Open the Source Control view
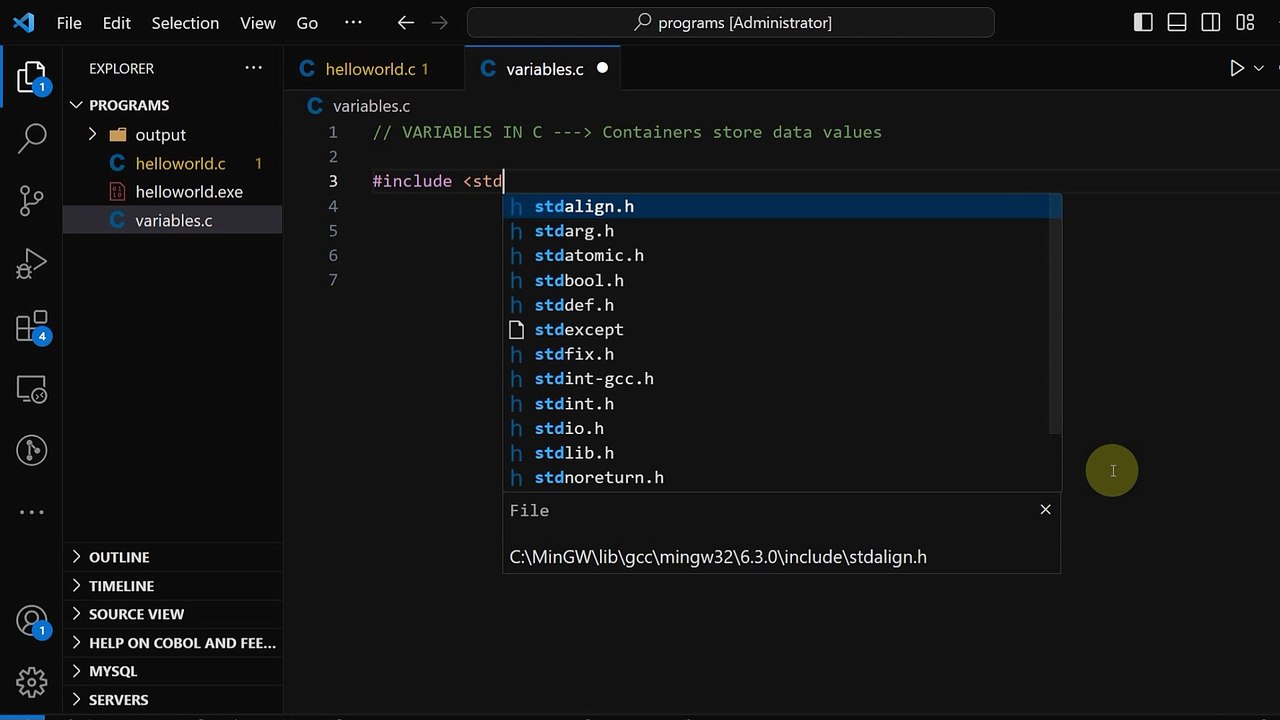Viewport: 1280px width, 720px height. 32,201
